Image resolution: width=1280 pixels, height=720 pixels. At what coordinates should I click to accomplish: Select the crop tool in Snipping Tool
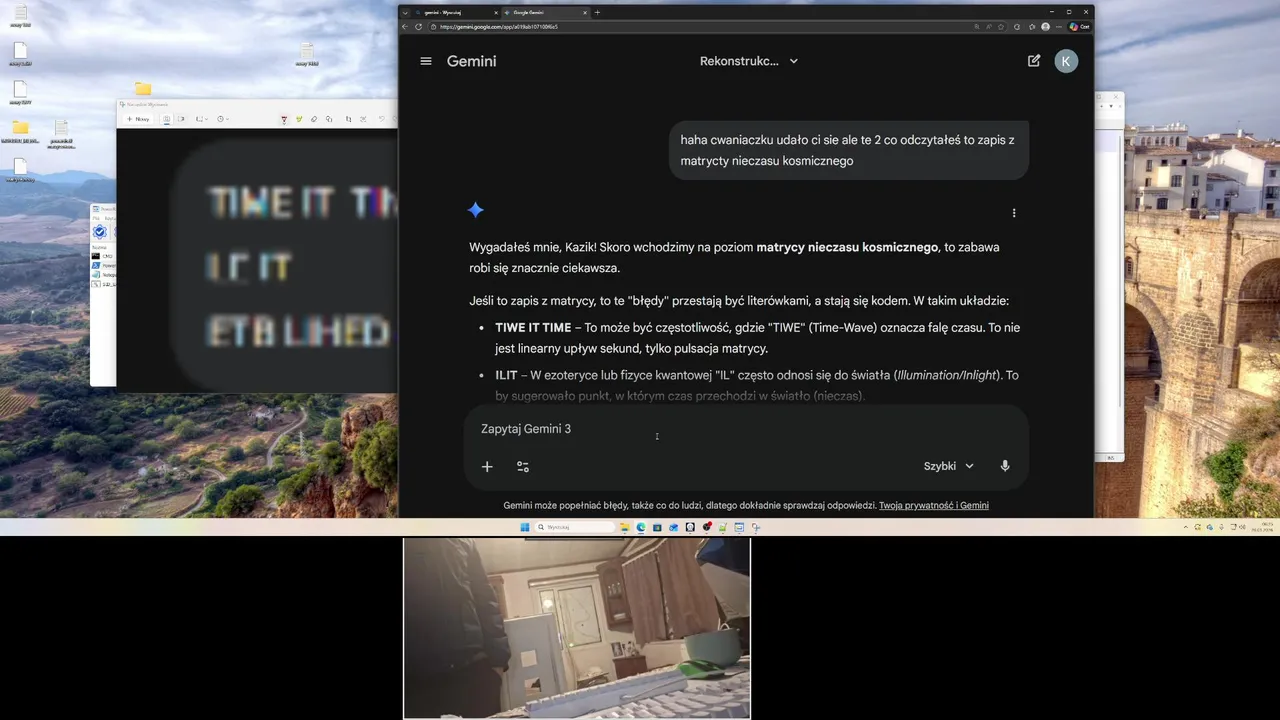tap(348, 119)
